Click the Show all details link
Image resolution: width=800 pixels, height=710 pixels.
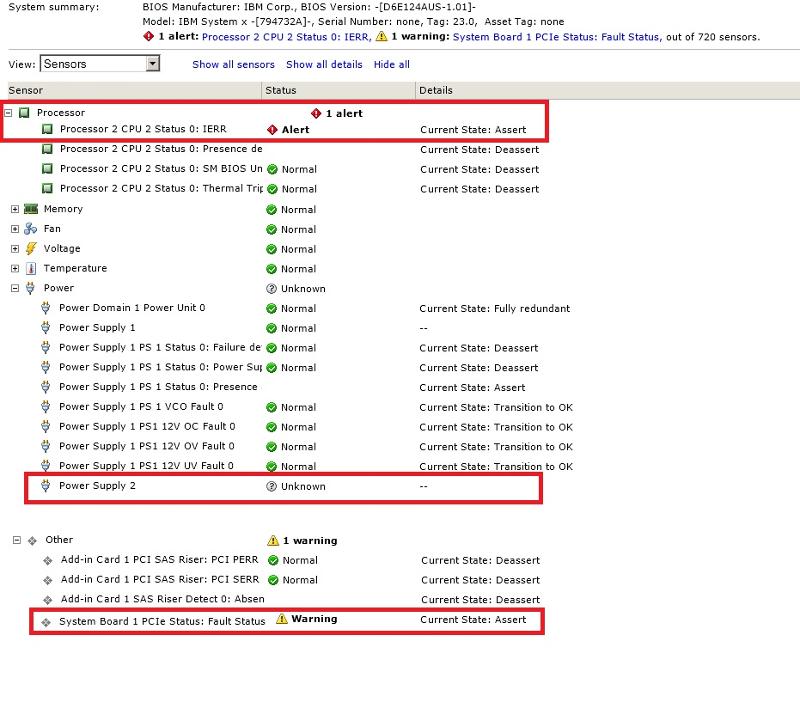click(324, 64)
